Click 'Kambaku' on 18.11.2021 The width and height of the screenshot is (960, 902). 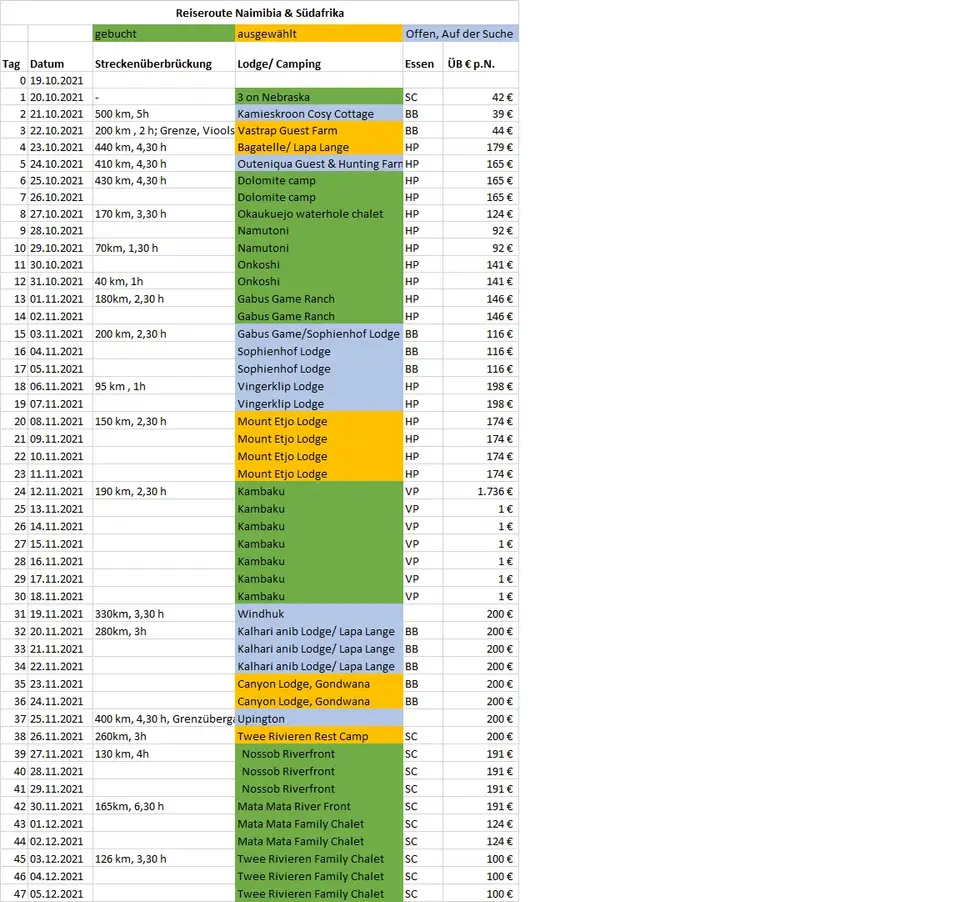[x=319, y=596]
